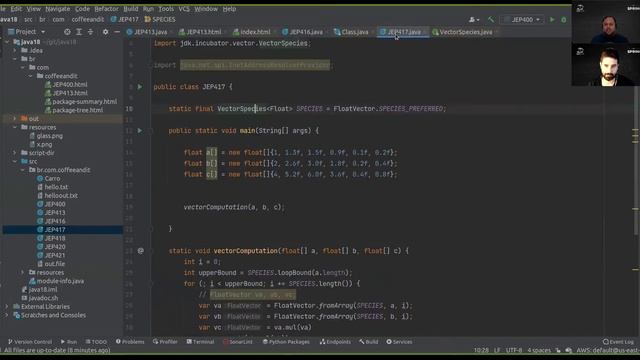Select JEP400.html in project tree

point(66,84)
